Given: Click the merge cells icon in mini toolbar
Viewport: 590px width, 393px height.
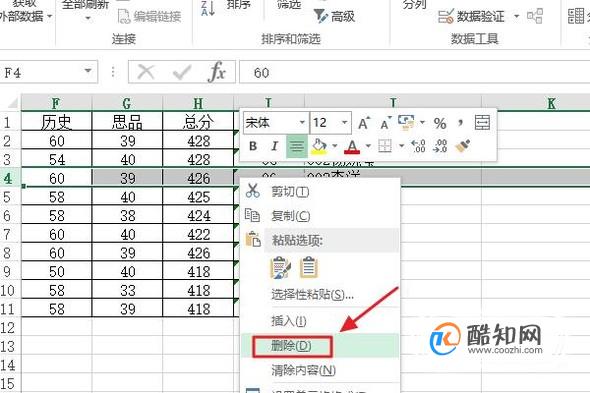Looking at the screenshot, I should (482, 123).
